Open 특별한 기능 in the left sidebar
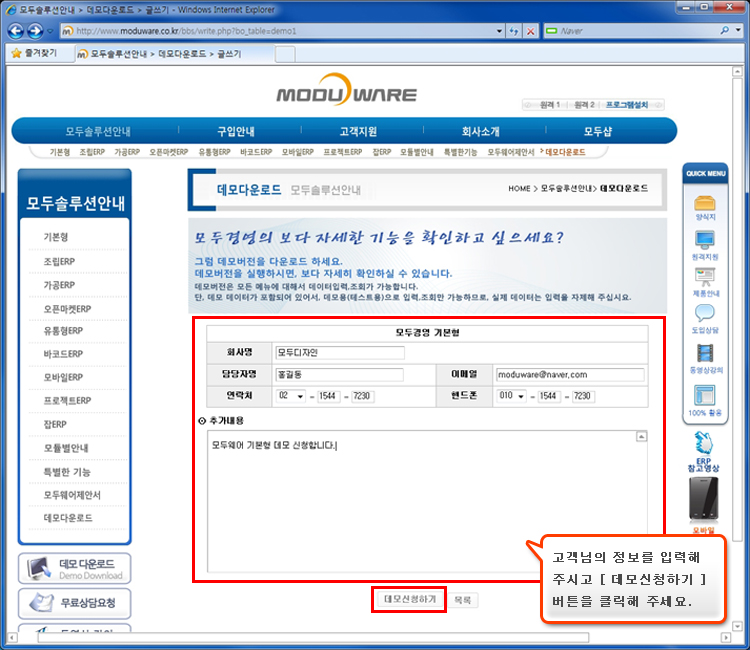The image size is (750, 650). (67, 472)
